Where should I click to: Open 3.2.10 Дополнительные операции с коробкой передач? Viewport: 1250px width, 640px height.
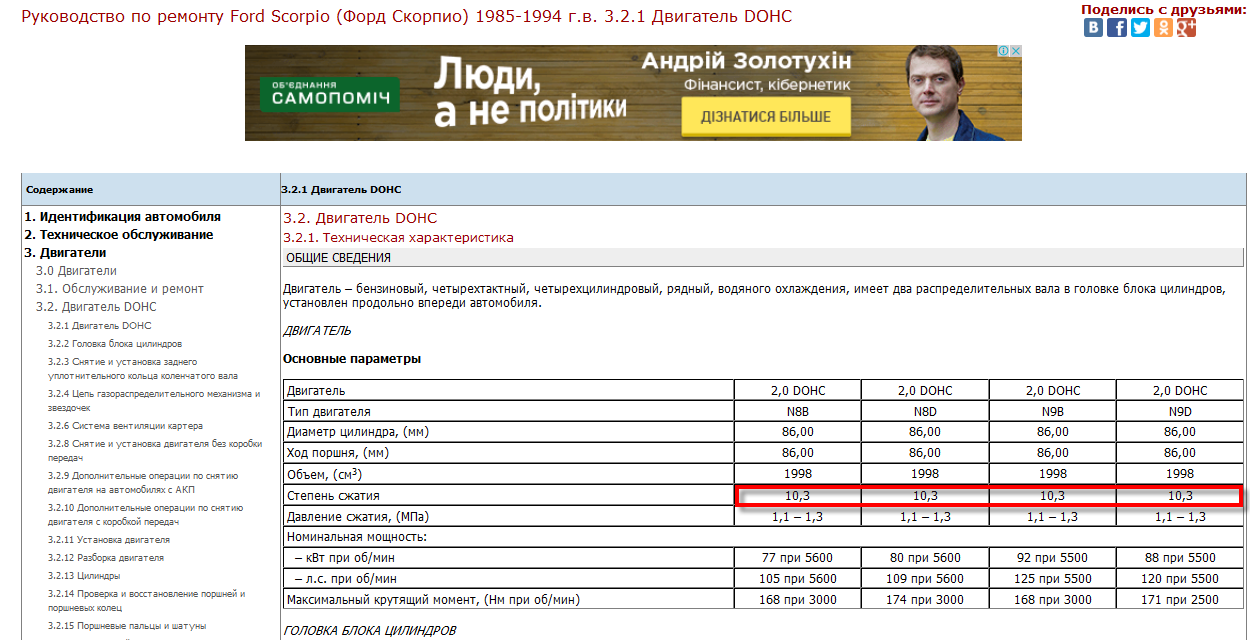pos(145,514)
